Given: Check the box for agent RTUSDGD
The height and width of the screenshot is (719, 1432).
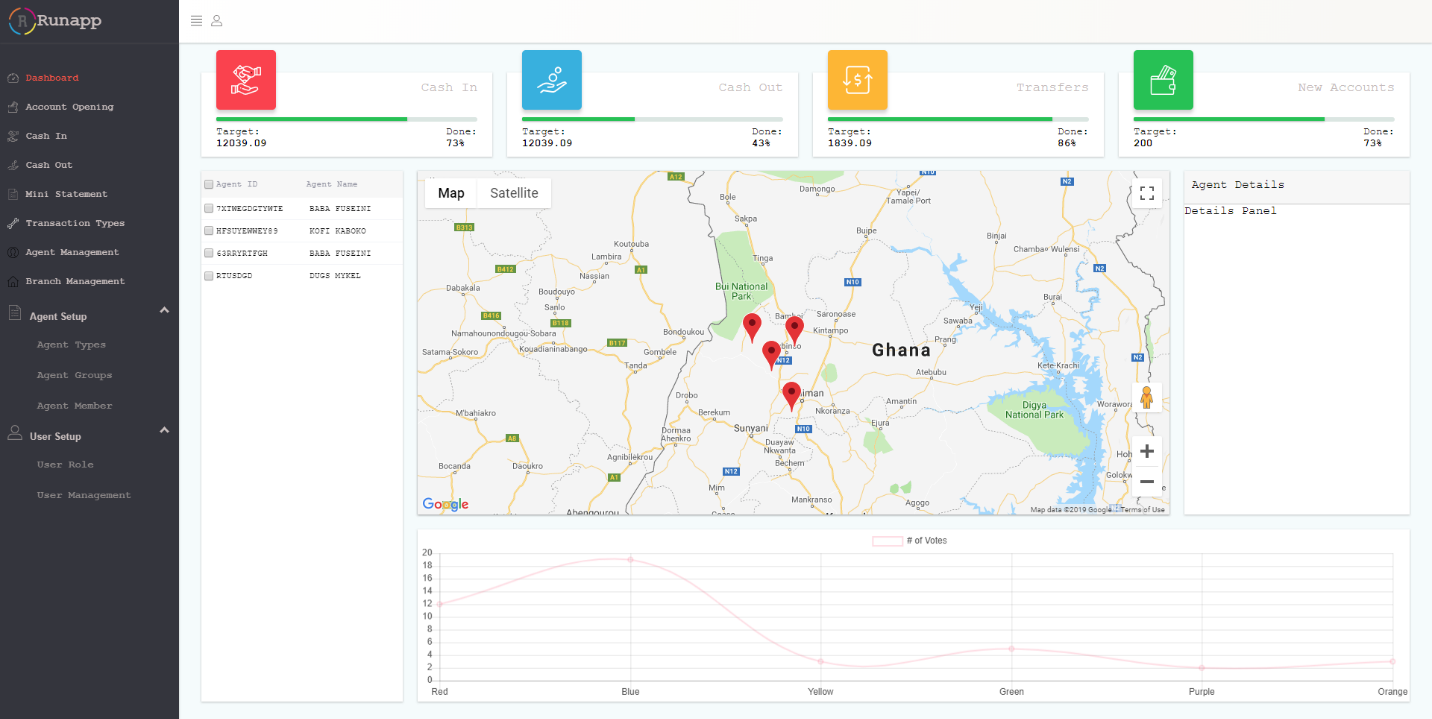Looking at the screenshot, I should (208, 276).
